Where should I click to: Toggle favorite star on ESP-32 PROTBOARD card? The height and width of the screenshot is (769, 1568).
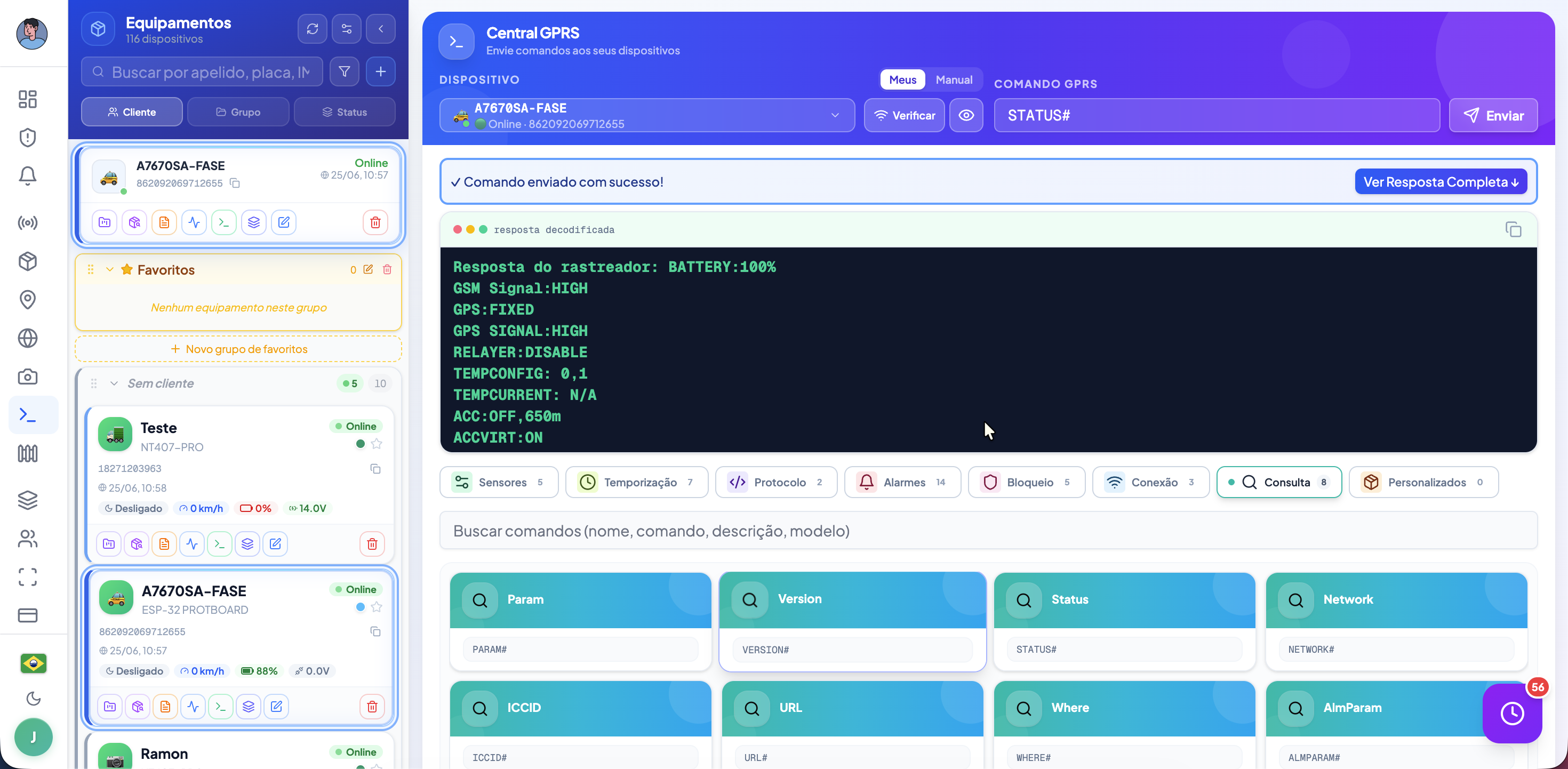point(377,607)
